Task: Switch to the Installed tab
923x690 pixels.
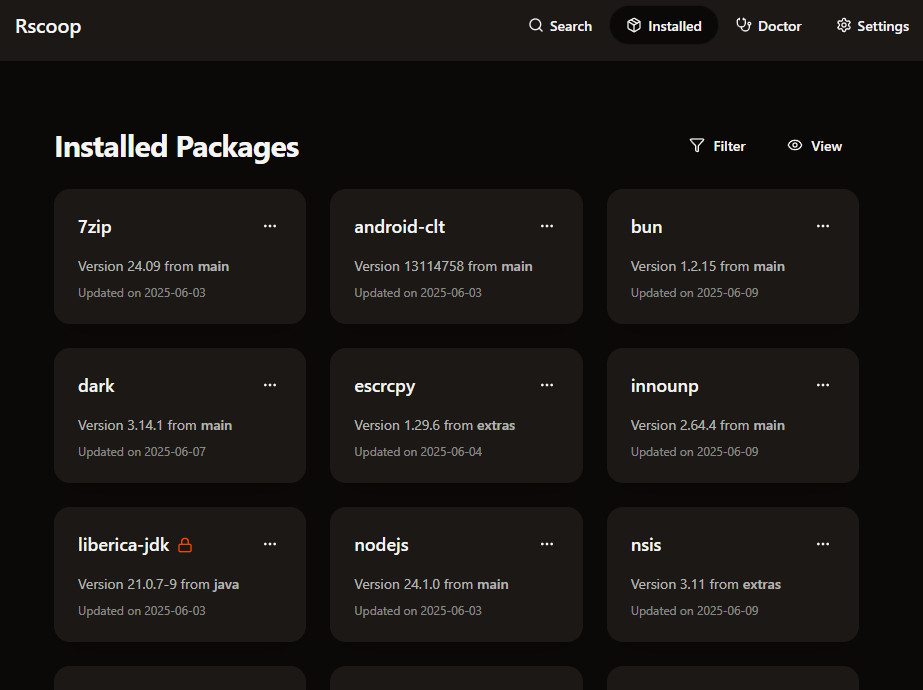Action: [663, 26]
